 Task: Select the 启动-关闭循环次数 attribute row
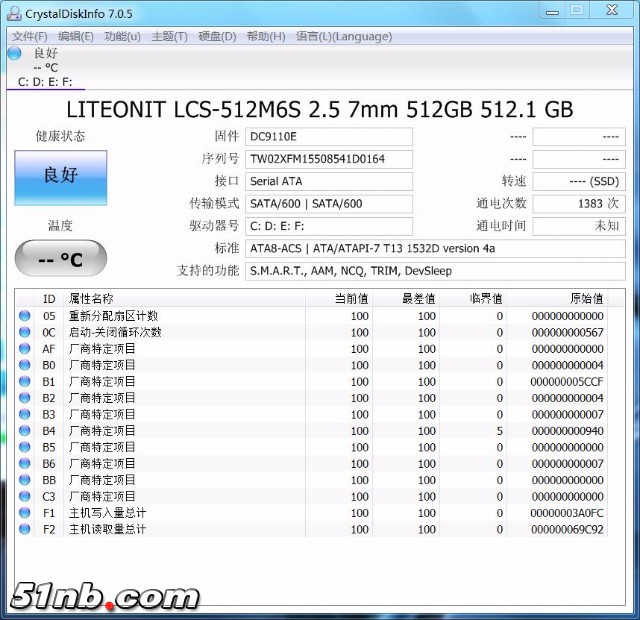pyautogui.click(x=115, y=332)
